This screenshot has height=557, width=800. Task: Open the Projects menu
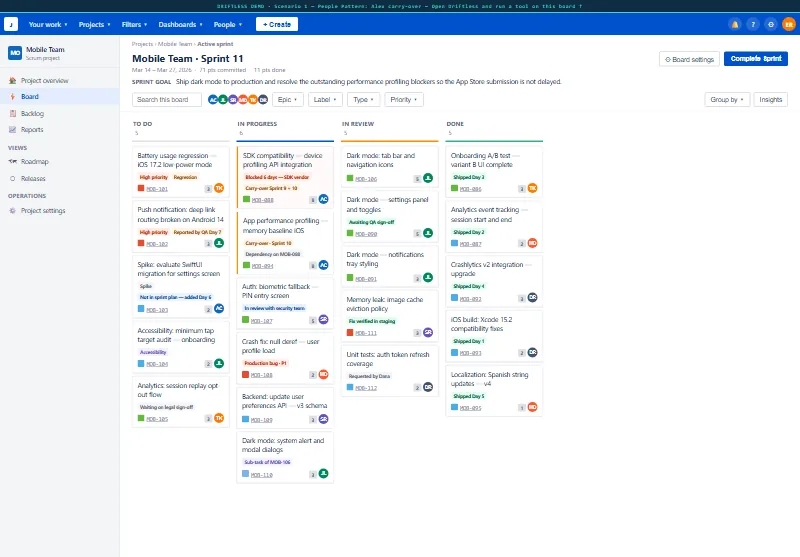click(x=94, y=24)
